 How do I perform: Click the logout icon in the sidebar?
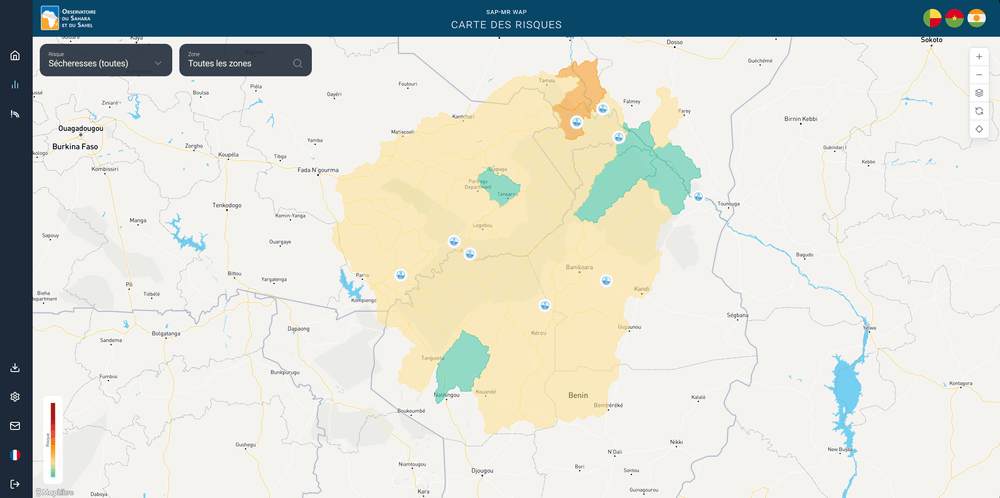click(x=15, y=484)
